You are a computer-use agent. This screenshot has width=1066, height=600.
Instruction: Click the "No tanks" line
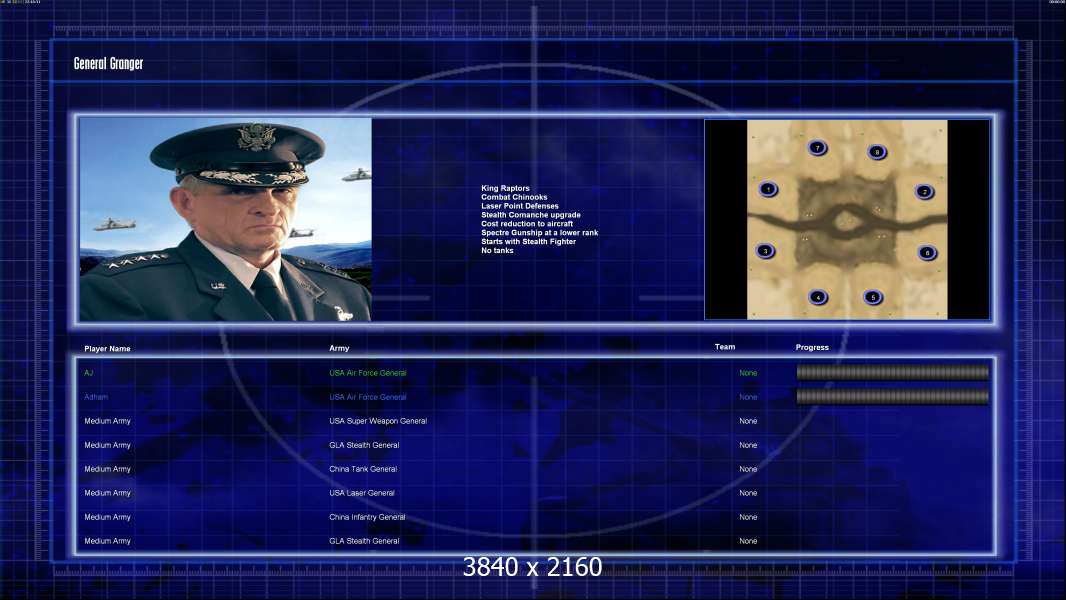tap(497, 250)
